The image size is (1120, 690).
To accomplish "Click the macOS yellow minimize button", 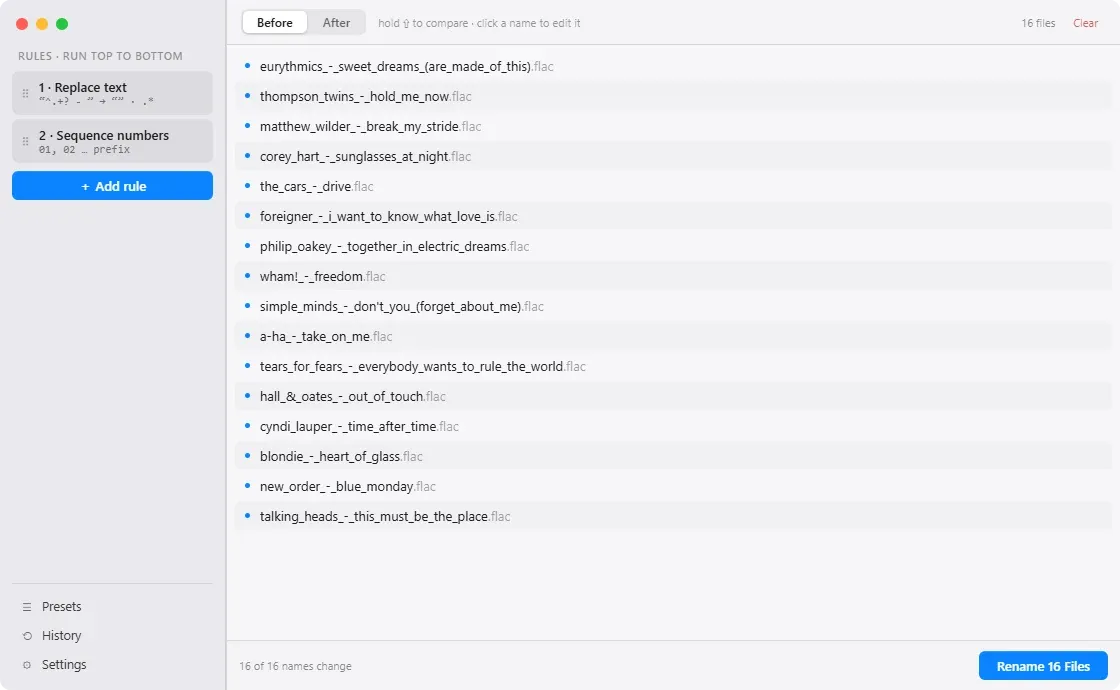I will 42,24.
